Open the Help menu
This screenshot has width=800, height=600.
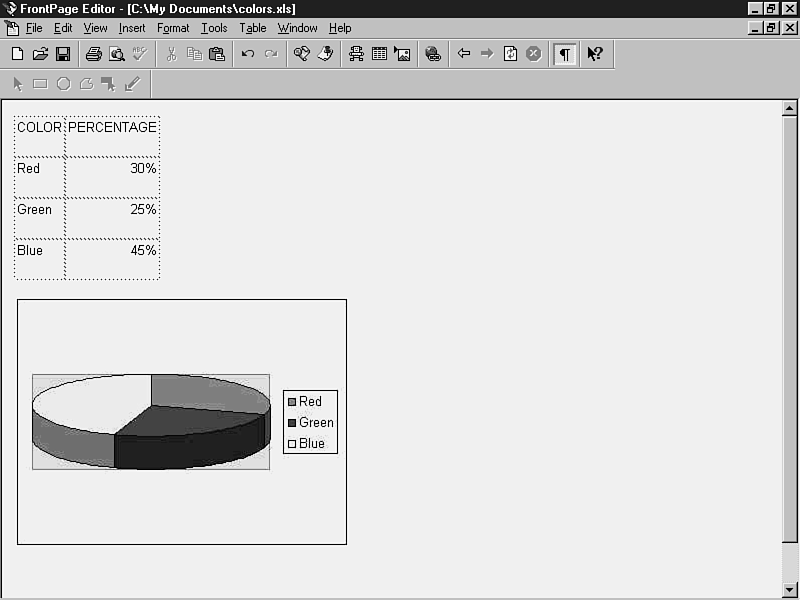[340, 28]
